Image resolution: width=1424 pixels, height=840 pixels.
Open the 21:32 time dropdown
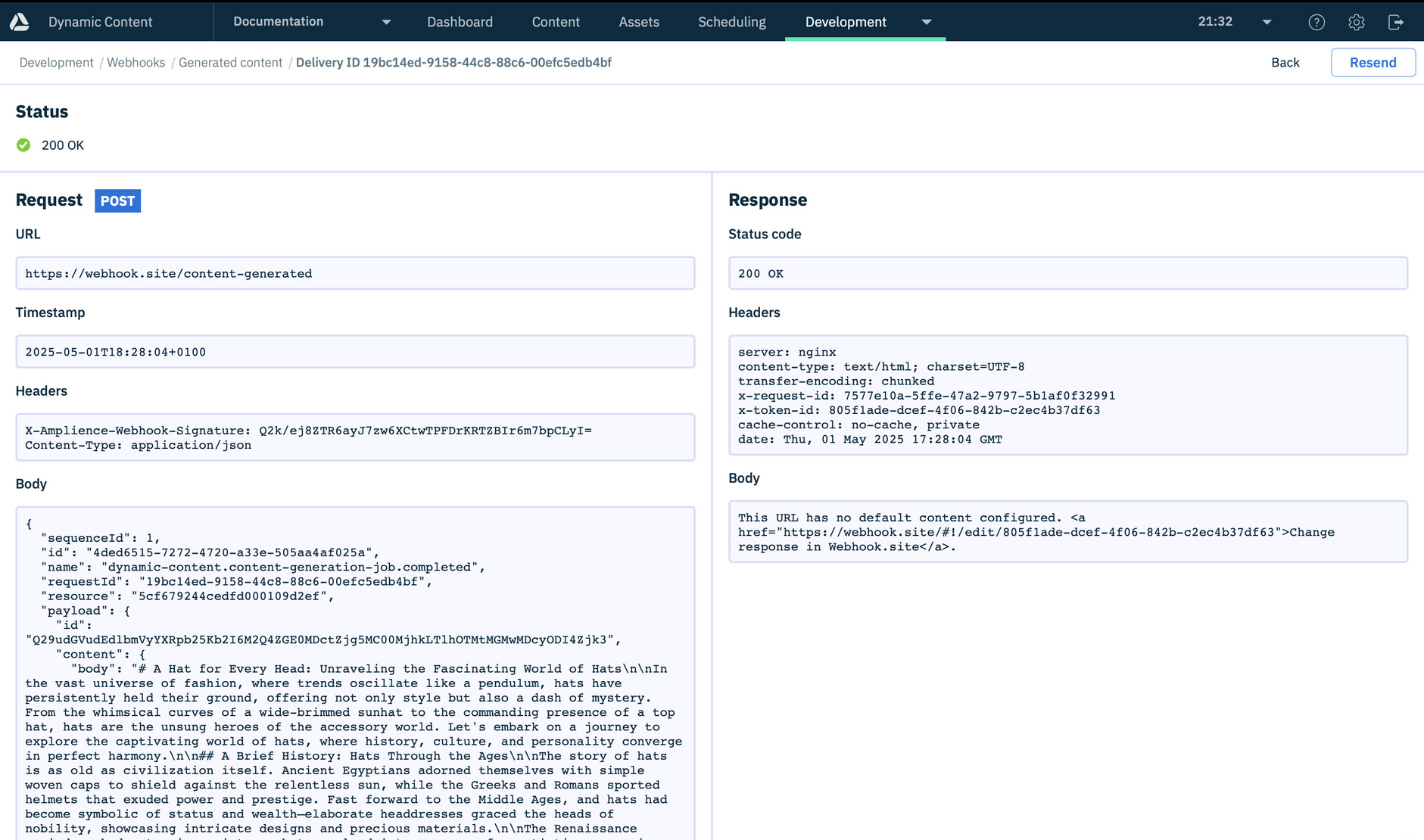1267,22
